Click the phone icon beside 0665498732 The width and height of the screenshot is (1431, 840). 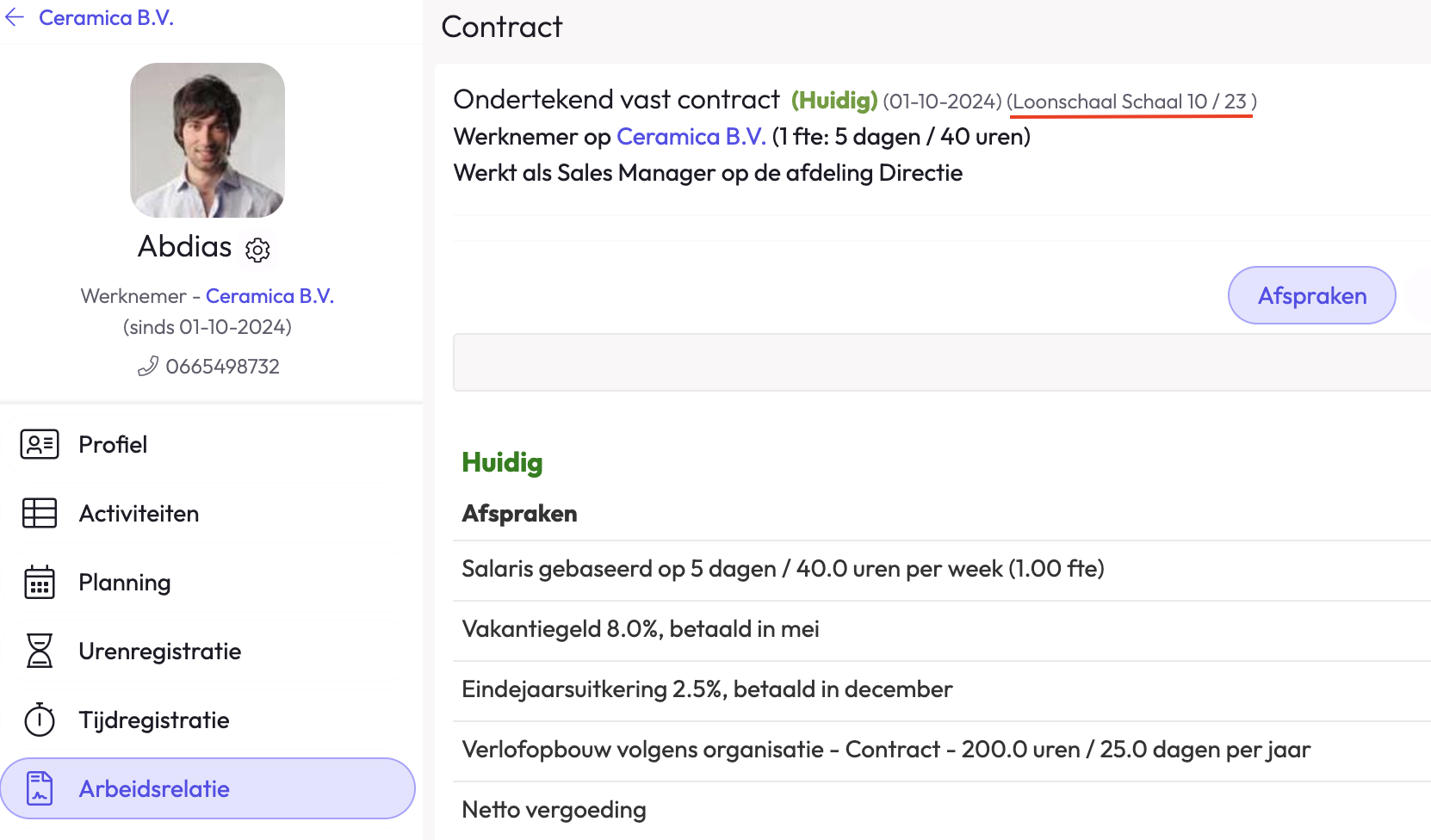coord(148,367)
